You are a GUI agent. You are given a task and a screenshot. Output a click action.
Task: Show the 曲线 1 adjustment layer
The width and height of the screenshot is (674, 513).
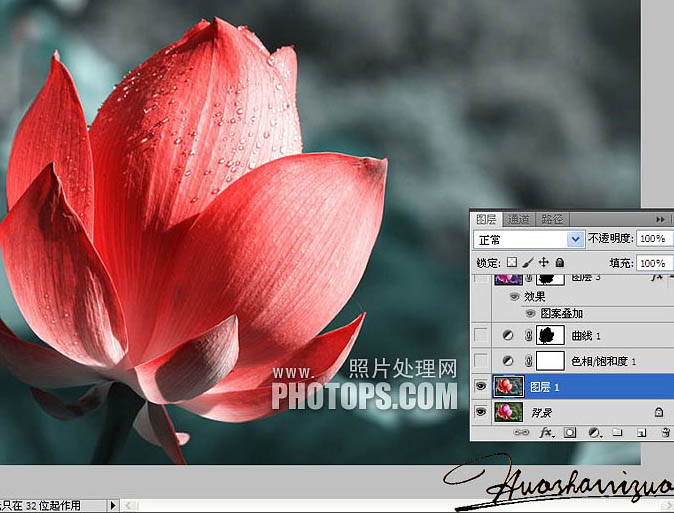[483, 335]
